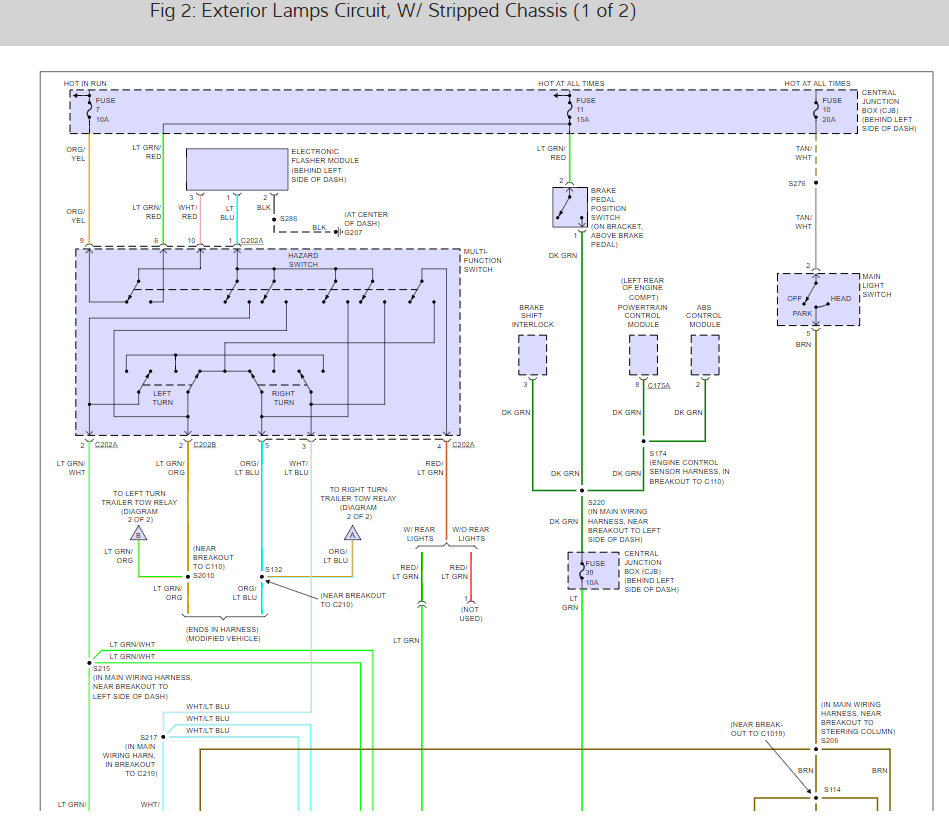Click the (NOT USED) note

[470, 614]
